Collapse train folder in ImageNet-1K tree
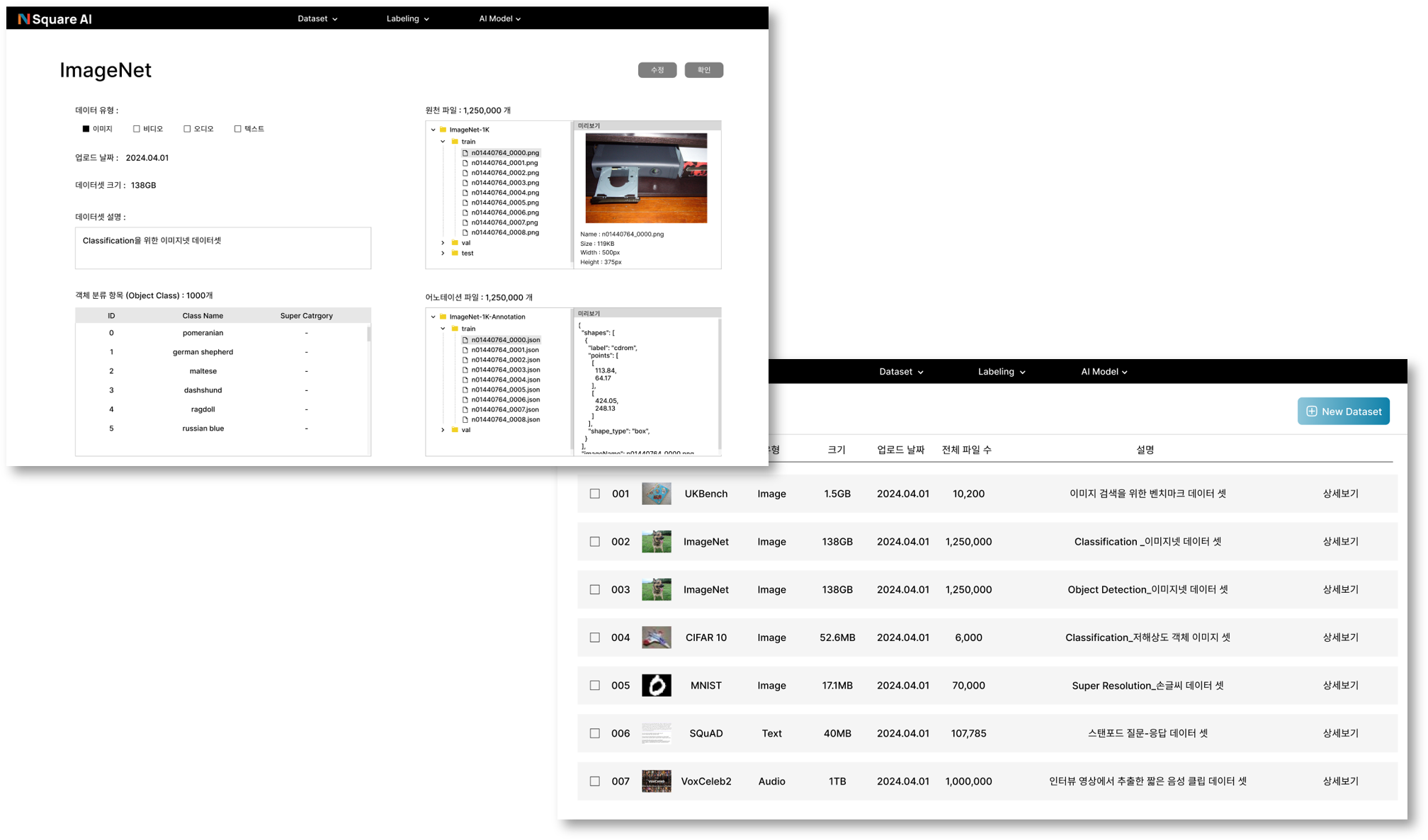 [x=443, y=142]
